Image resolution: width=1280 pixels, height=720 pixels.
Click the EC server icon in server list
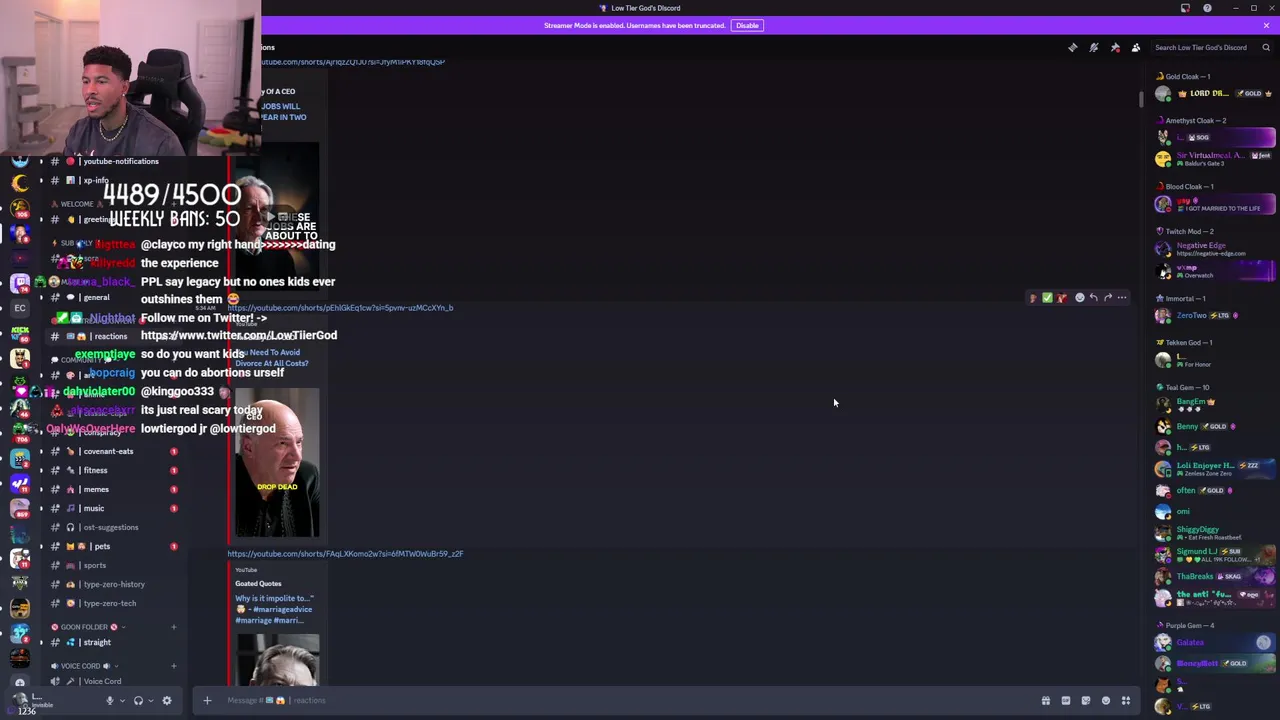click(x=19, y=307)
